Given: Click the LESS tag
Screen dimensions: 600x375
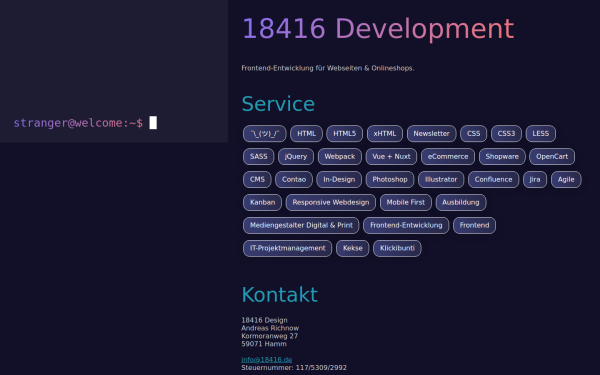Looking at the screenshot, I should pos(541,134).
